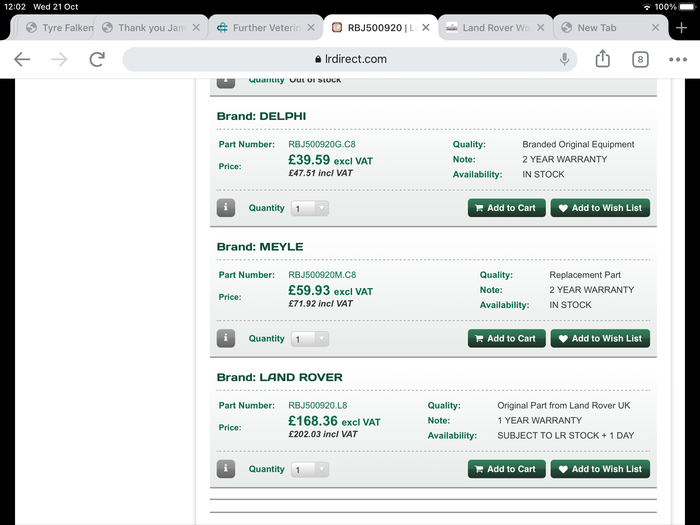Close the Land Rover Wo tab

pos(540,28)
